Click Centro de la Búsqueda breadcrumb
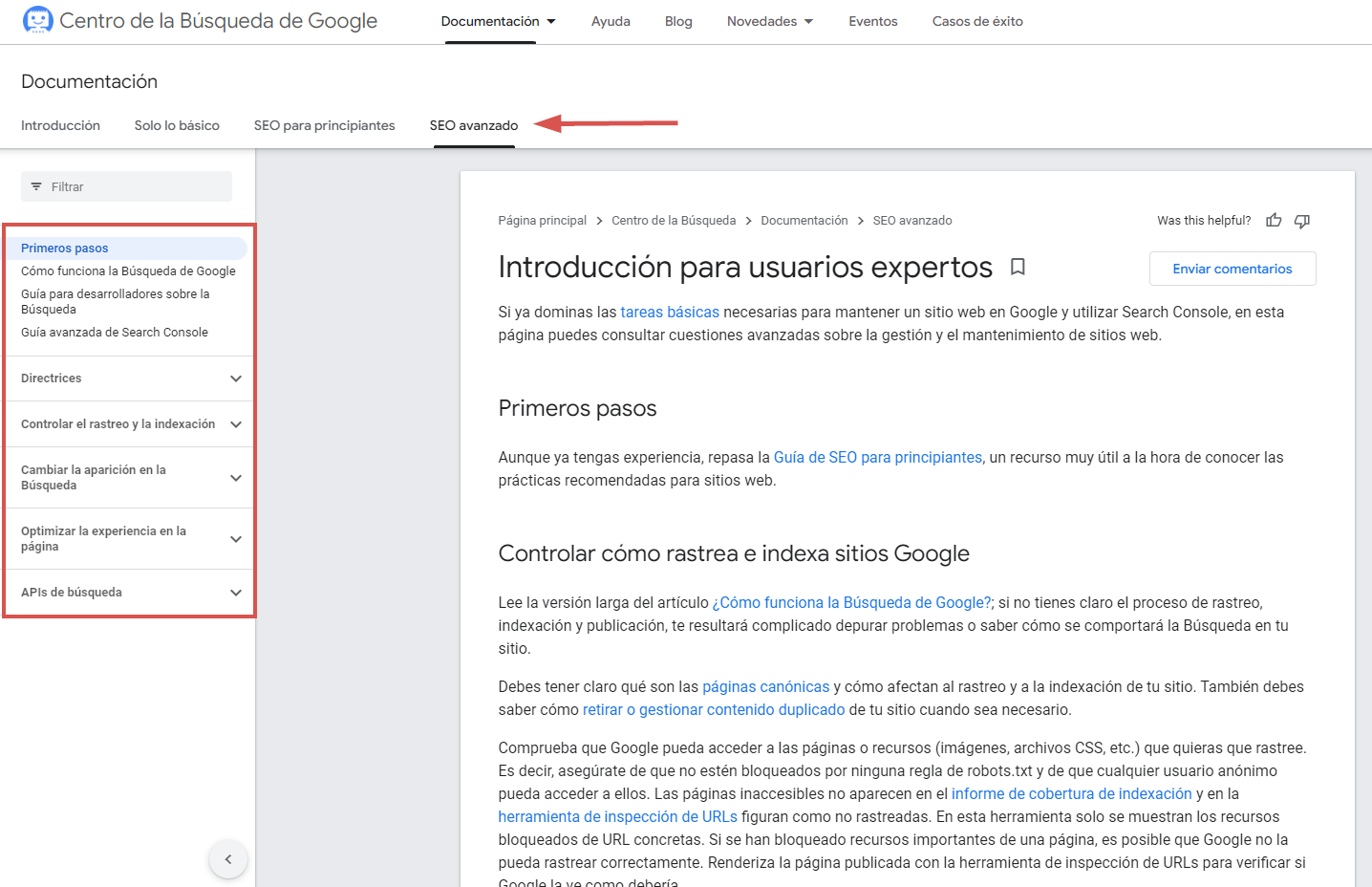Screen dimensions: 1372x887 pyautogui.click(x=674, y=221)
